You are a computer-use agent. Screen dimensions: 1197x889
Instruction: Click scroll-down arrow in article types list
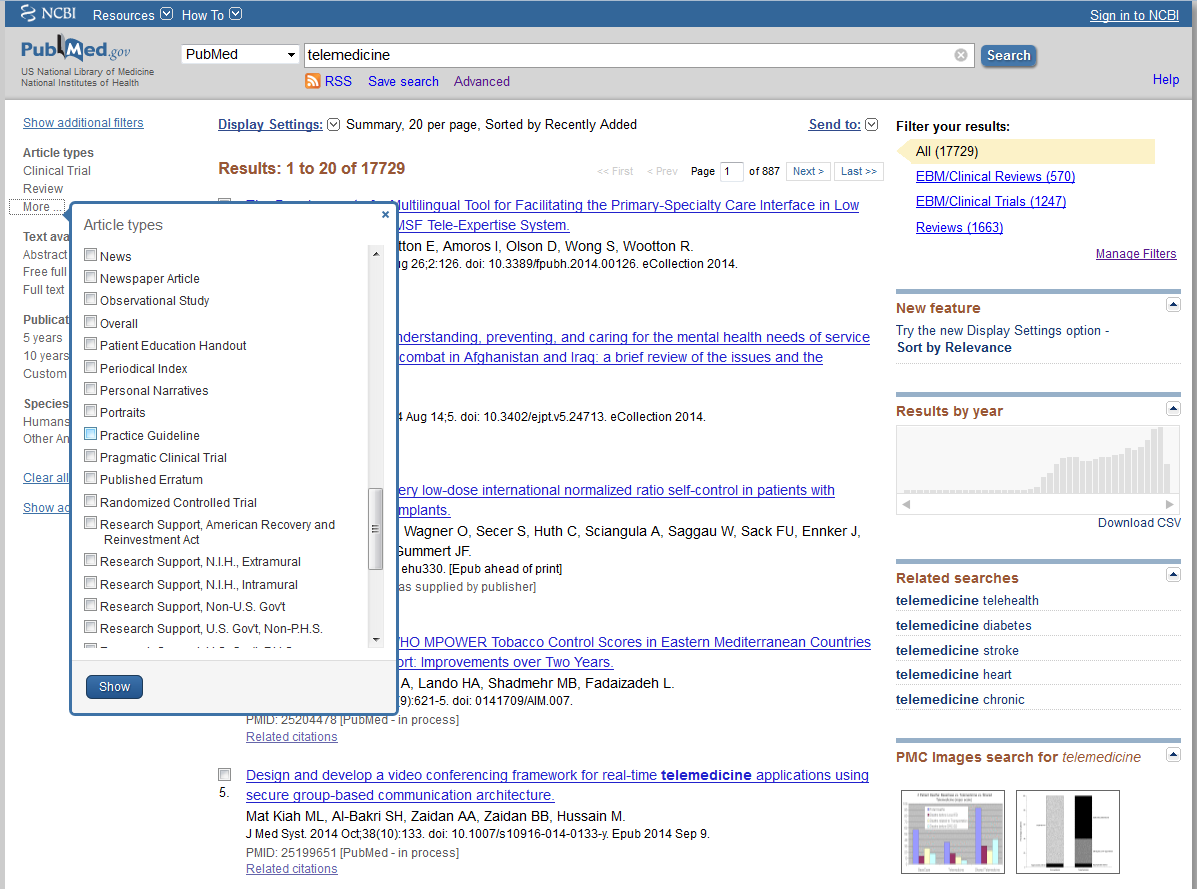(376, 639)
